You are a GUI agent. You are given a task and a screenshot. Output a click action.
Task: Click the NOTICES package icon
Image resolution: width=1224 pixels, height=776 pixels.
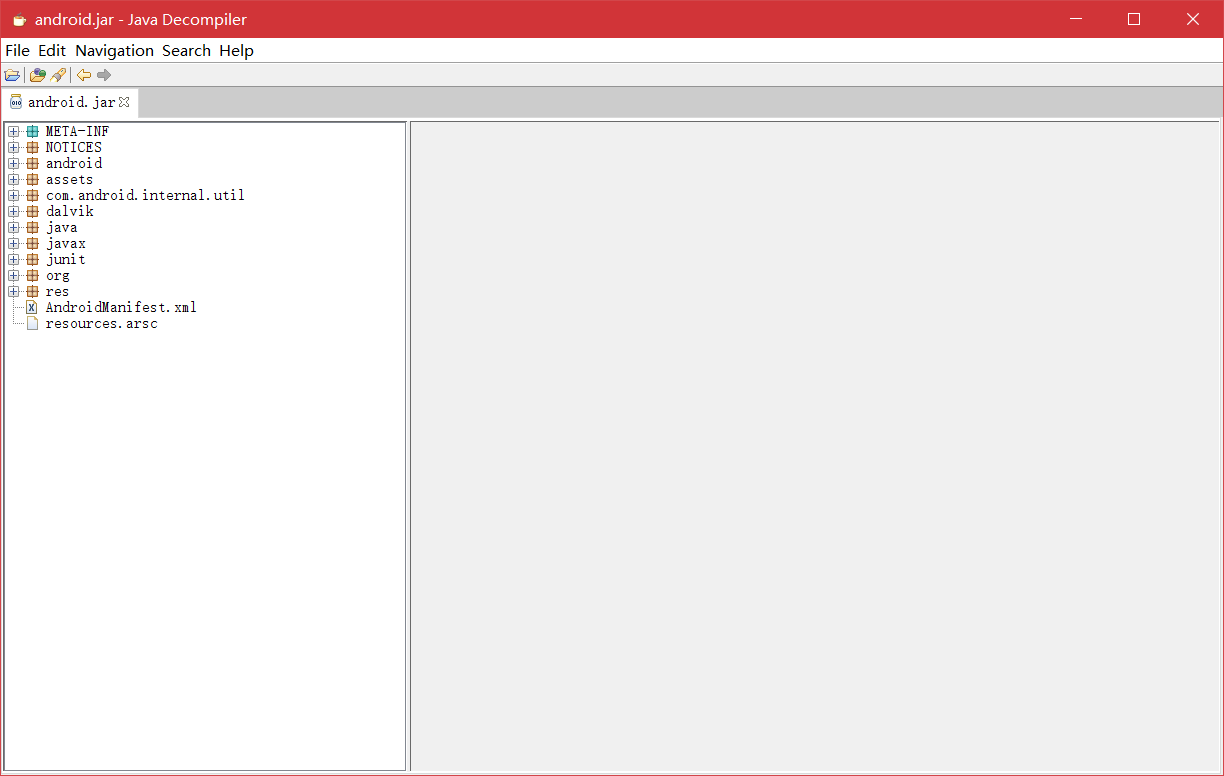pyautogui.click(x=33, y=147)
